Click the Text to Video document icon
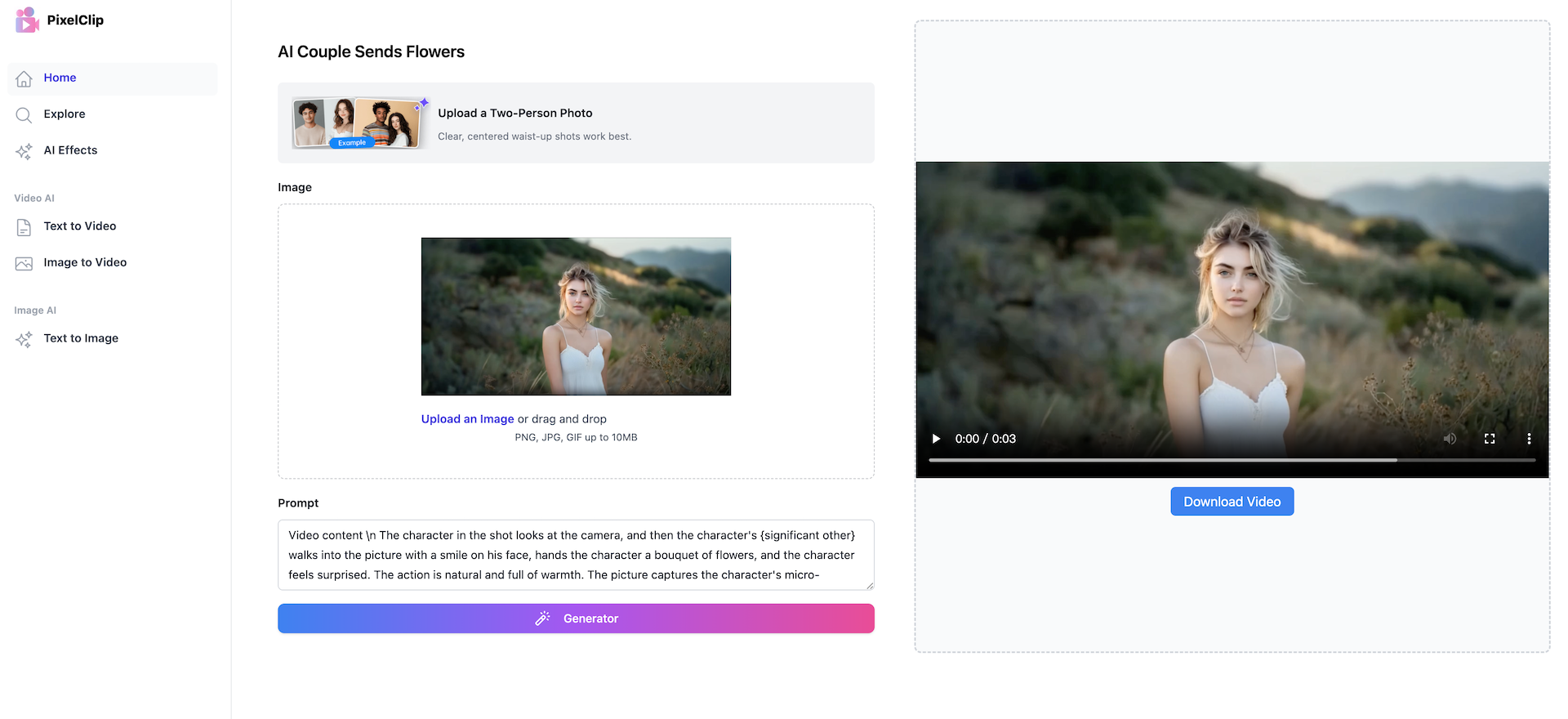The height and width of the screenshot is (719, 1568). coord(24,227)
